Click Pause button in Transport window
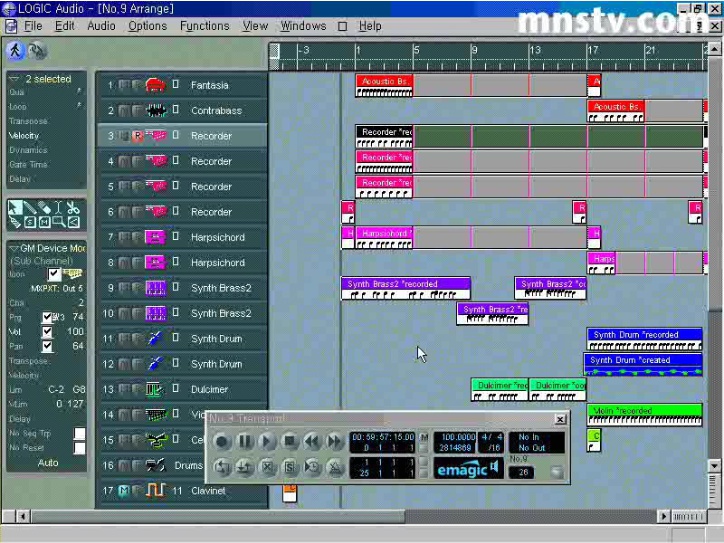 tap(244, 441)
